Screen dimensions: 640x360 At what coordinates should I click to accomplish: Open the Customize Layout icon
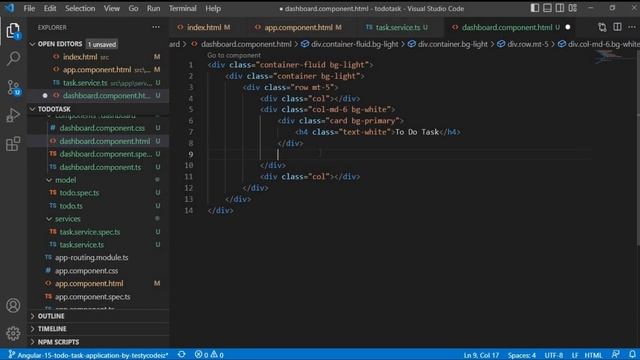click(573, 8)
